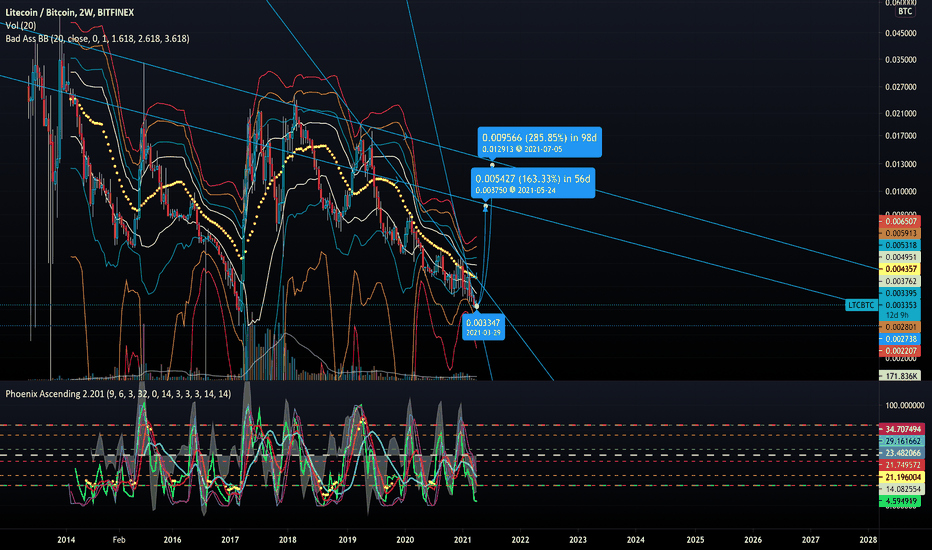Click the yellow 21.196004 oscillator label
Image resolution: width=932 pixels, height=550 pixels.
[x=903, y=477]
